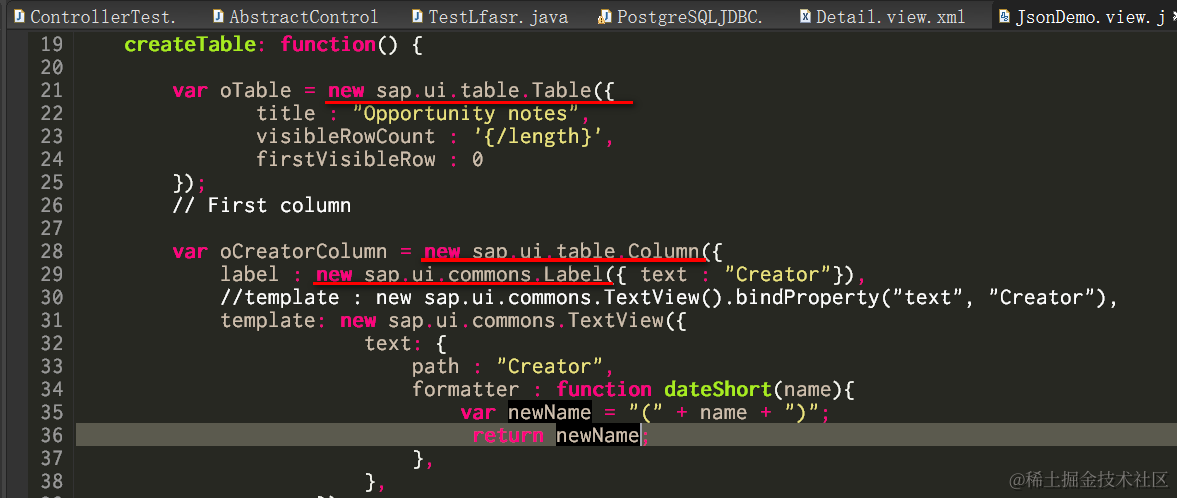Open the PostgreSQLJDBC editor tab

click(x=681, y=17)
